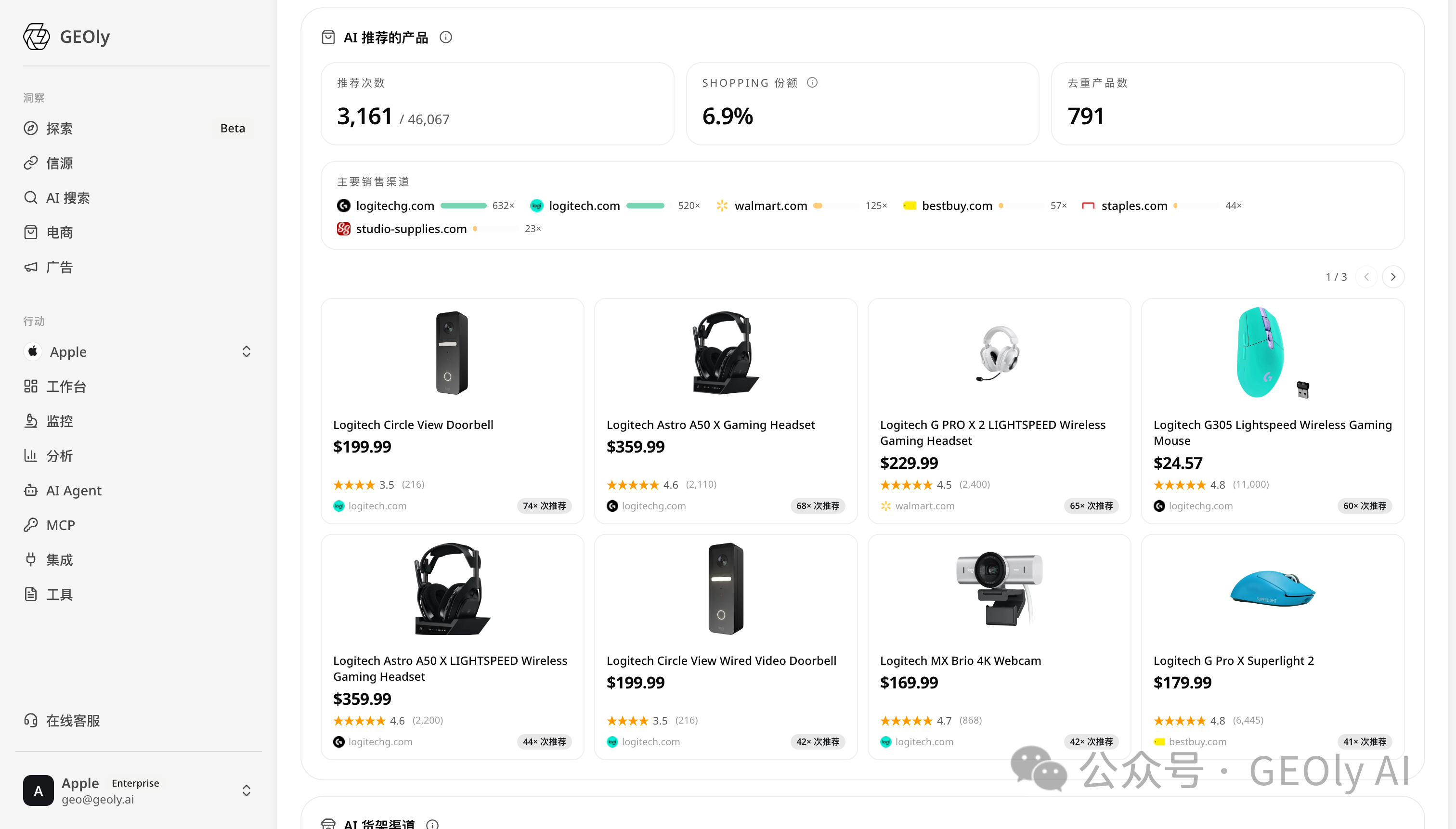Screen dimensions: 1456x829
Task: Click studio-supplies.com red favicon
Action: click(x=343, y=229)
